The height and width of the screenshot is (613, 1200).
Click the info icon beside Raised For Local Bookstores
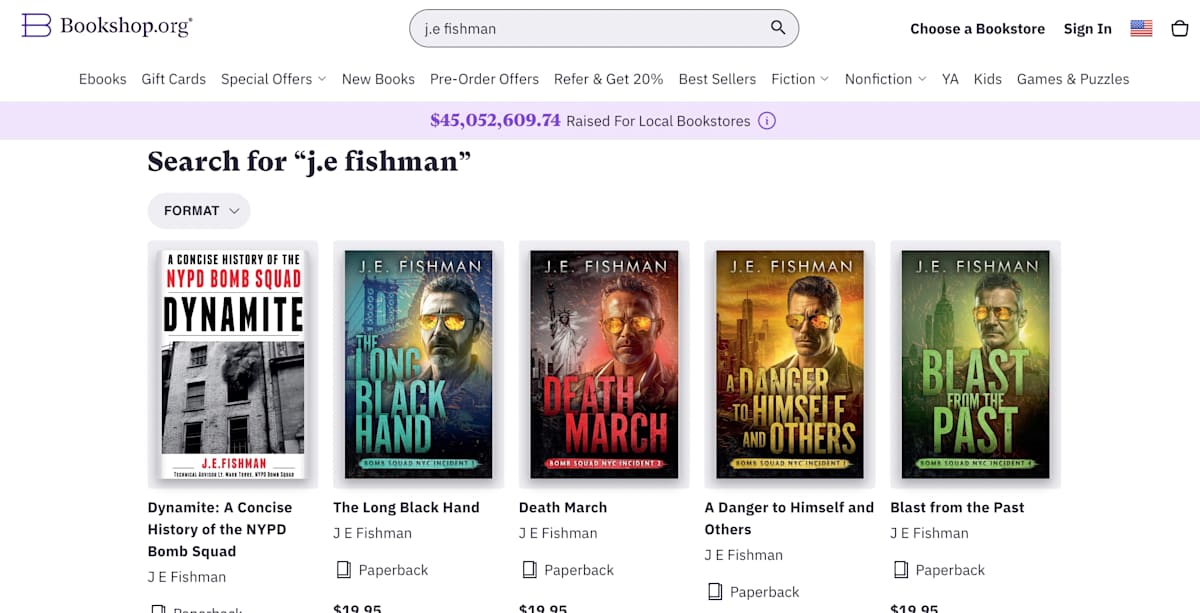[x=767, y=121]
